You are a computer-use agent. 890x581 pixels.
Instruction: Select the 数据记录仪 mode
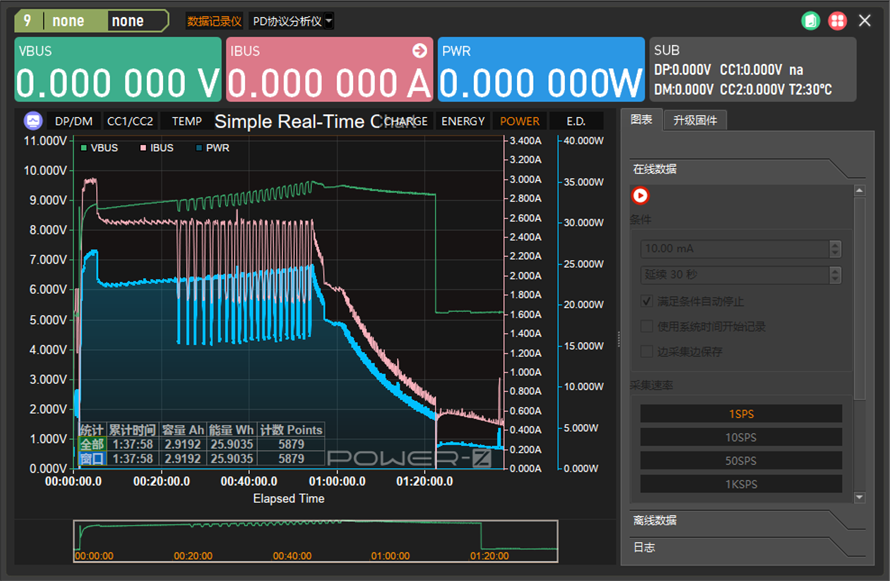point(214,22)
